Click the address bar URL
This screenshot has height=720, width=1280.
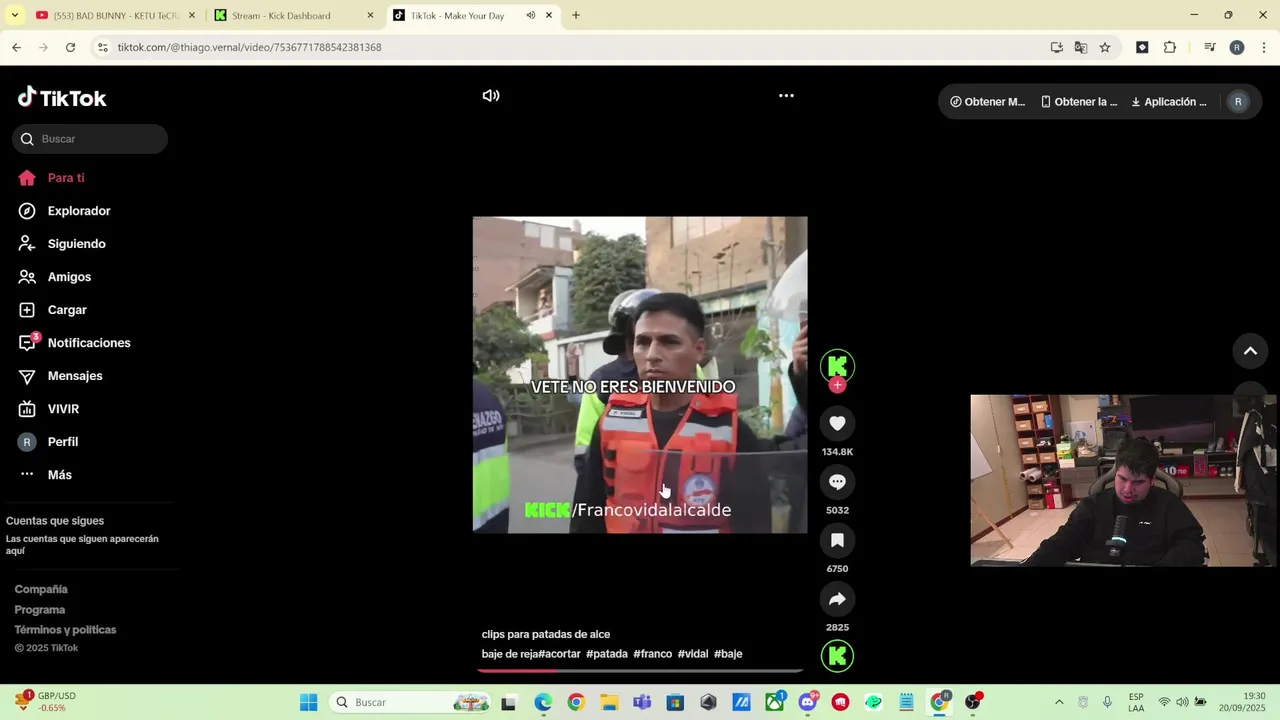click(249, 47)
